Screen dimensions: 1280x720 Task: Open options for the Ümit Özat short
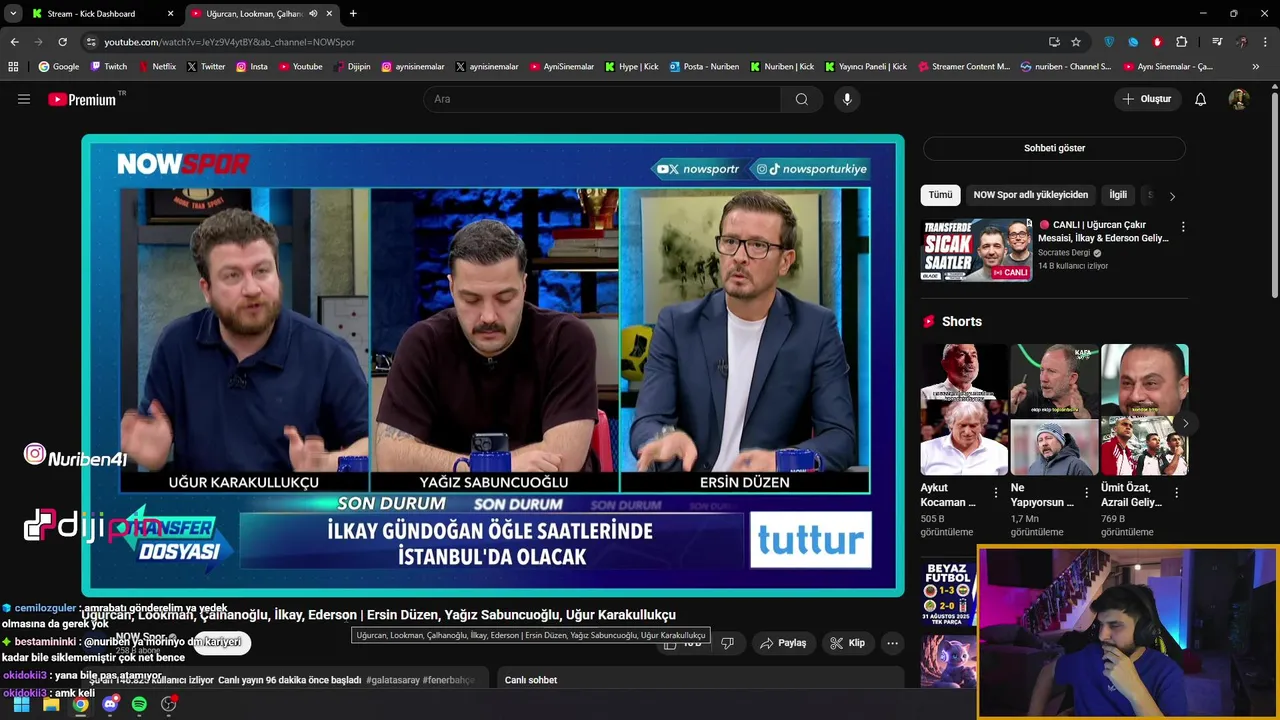(x=1176, y=493)
